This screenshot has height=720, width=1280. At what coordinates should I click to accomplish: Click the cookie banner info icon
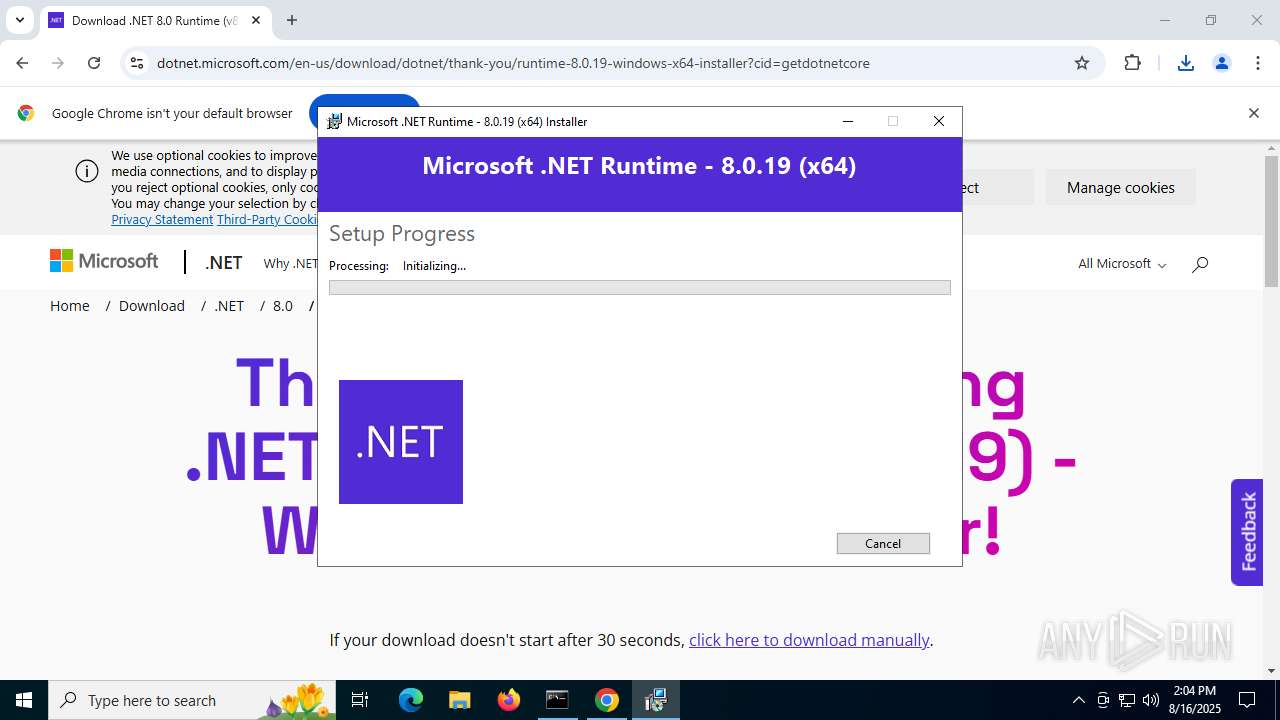pyautogui.click(x=87, y=171)
